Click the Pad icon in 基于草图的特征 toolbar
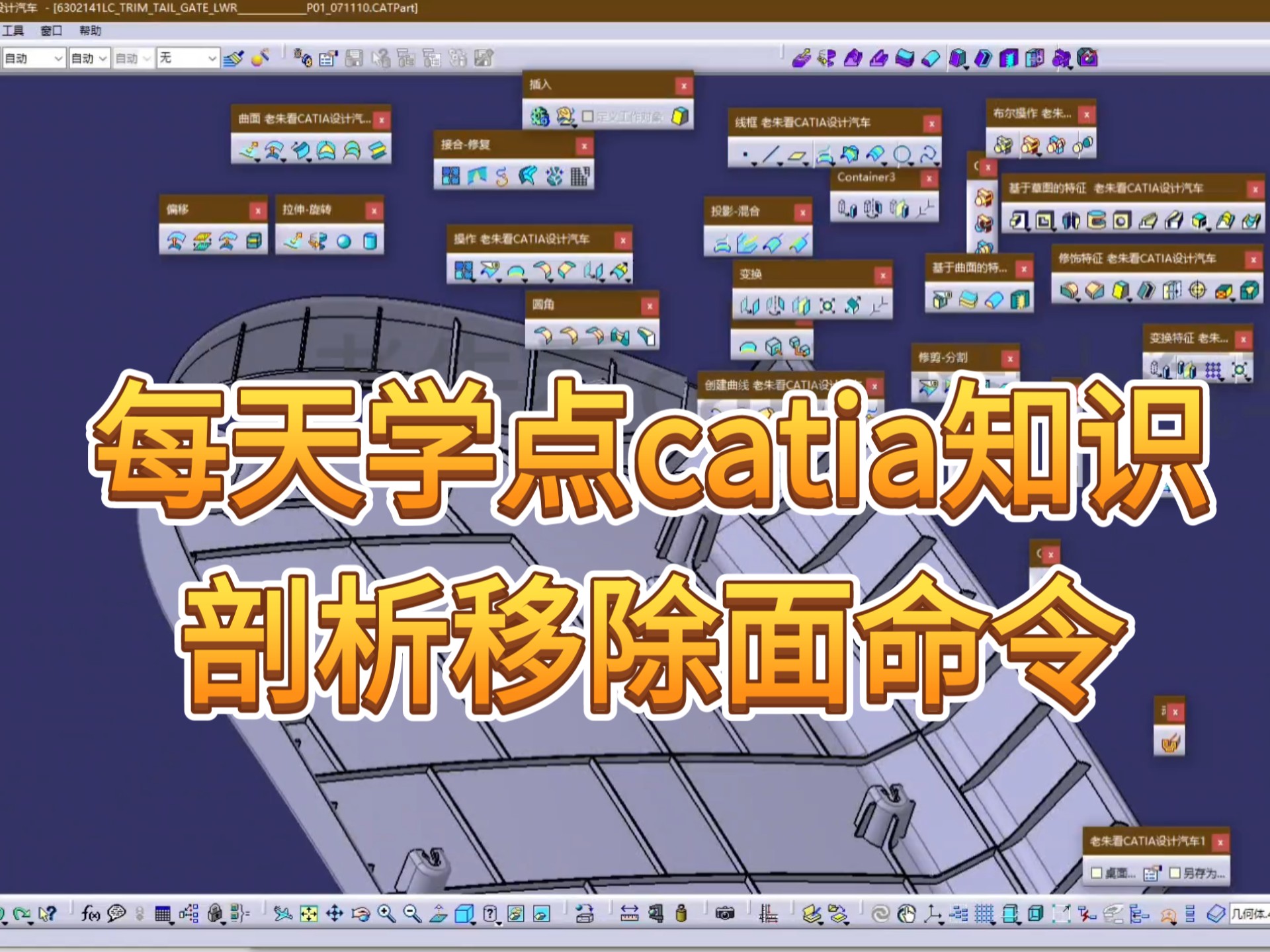The image size is (1270, 952). [x=1018, y=220]
